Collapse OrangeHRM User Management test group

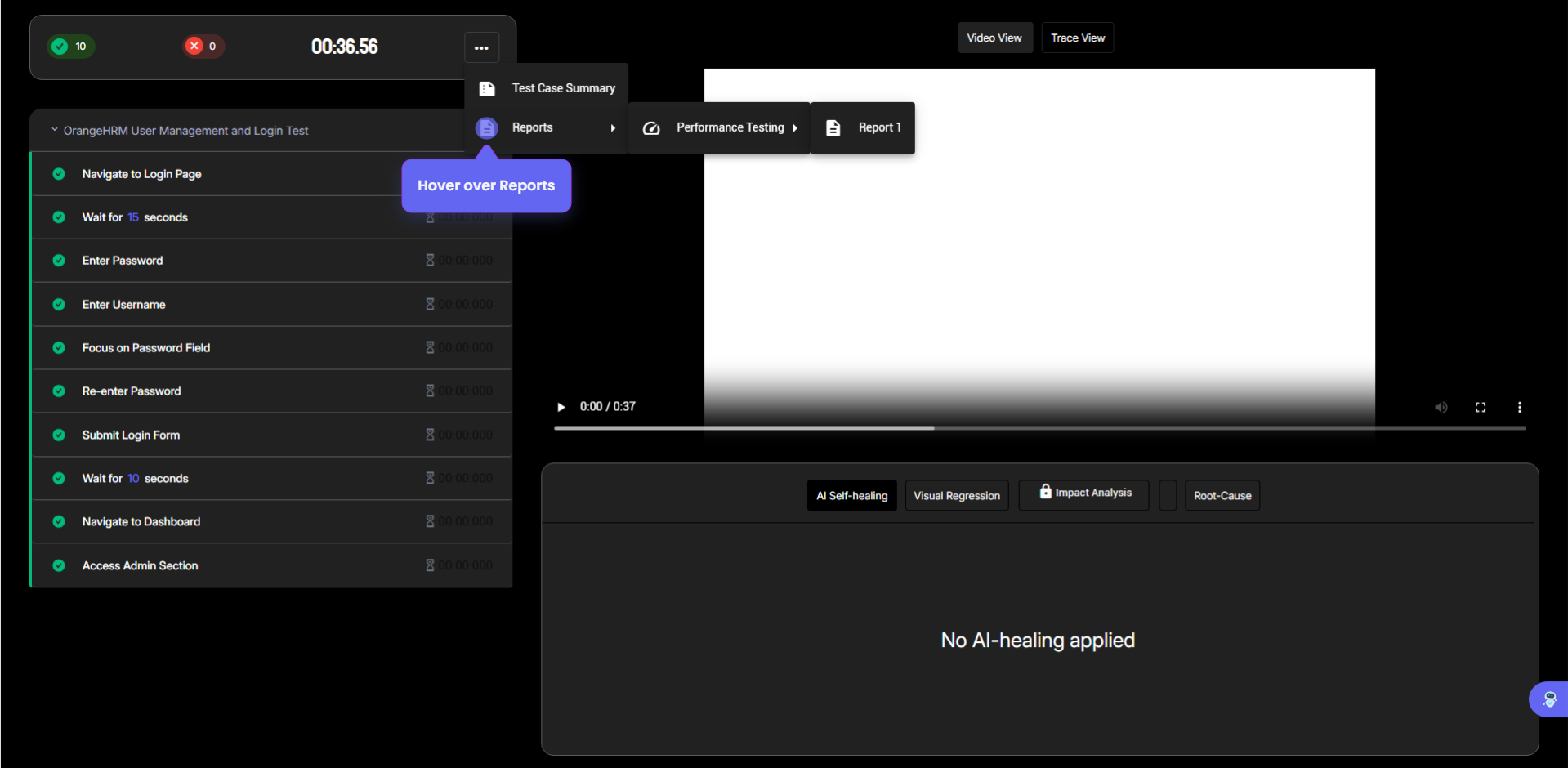(55, 130)
